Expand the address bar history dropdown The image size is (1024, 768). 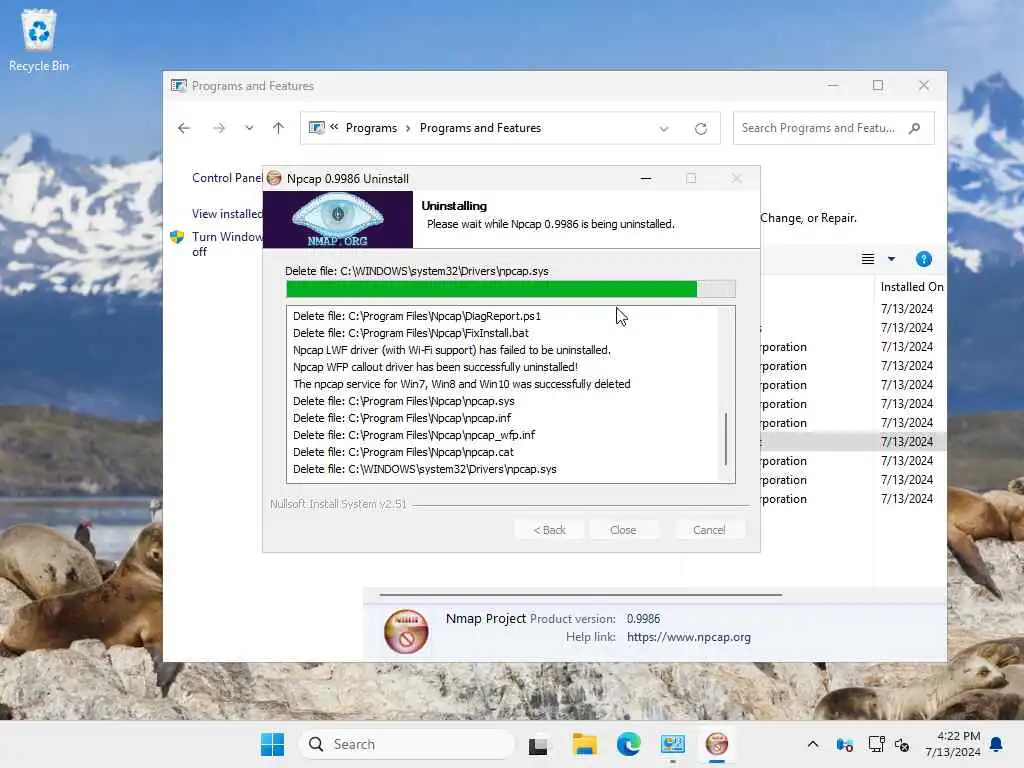coord(664,129)
